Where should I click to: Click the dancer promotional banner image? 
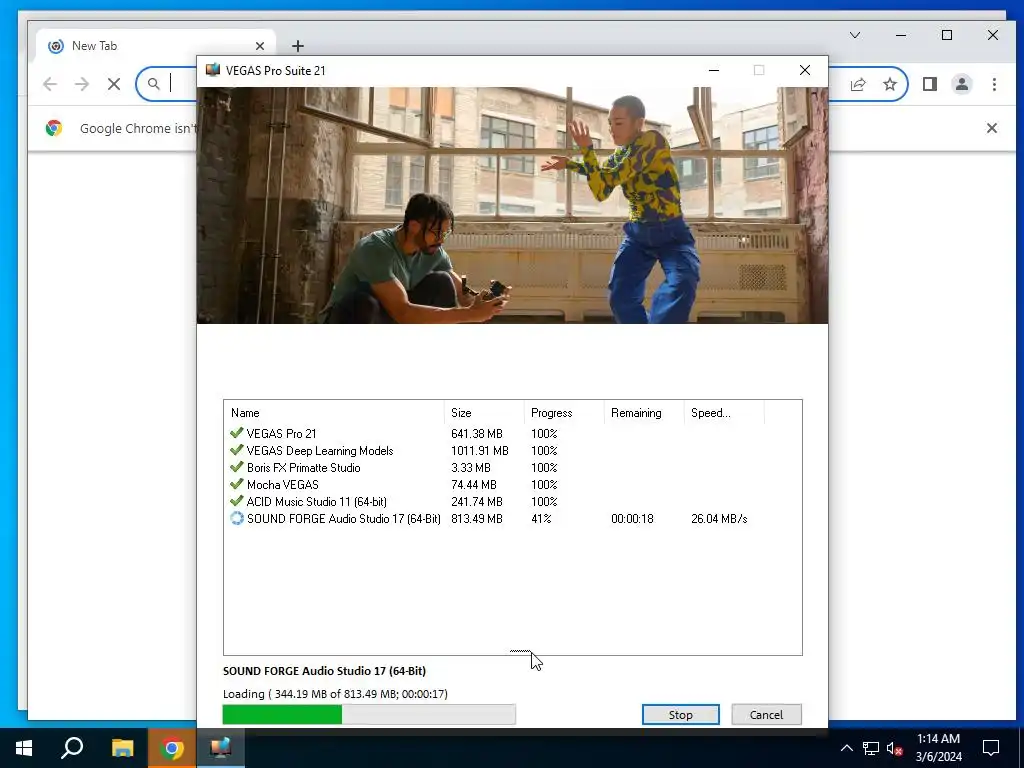[512, 205]
